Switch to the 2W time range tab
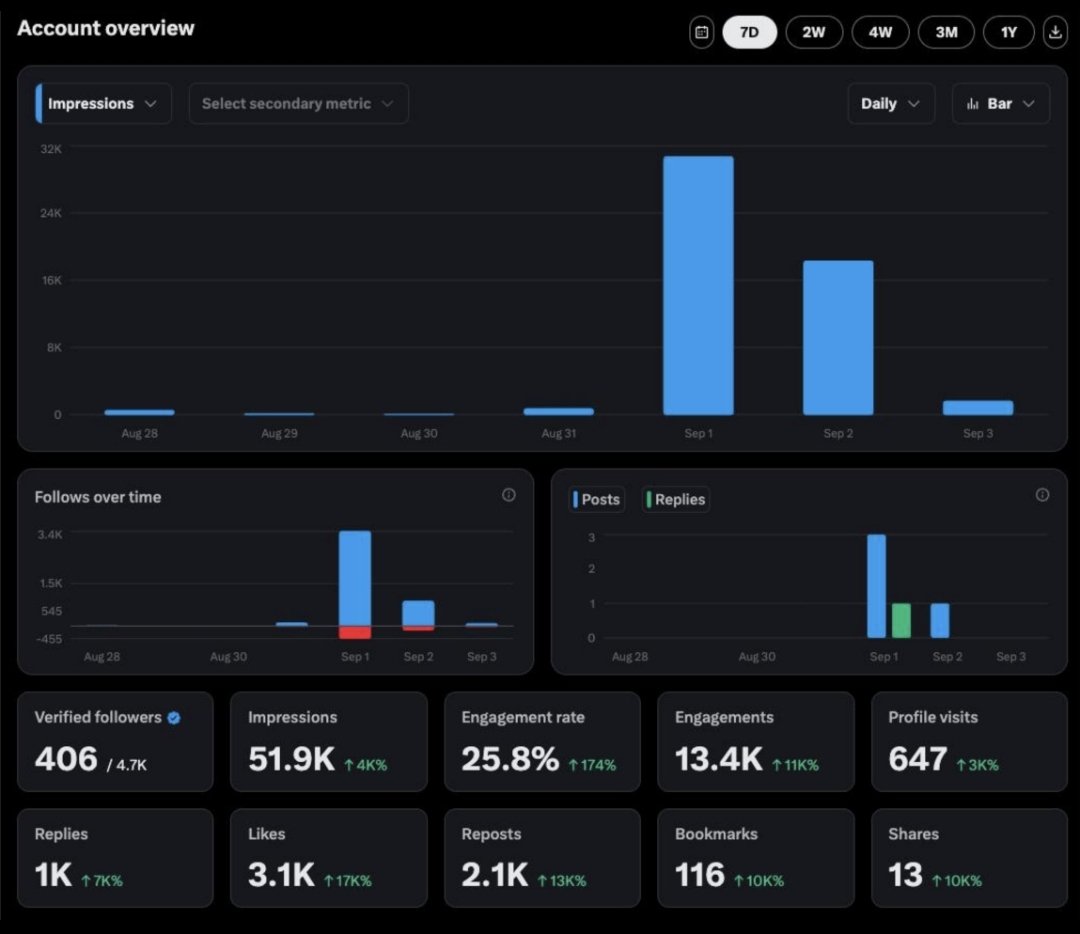This screenshot has width=1080, height=934. (x=814, y=32)
